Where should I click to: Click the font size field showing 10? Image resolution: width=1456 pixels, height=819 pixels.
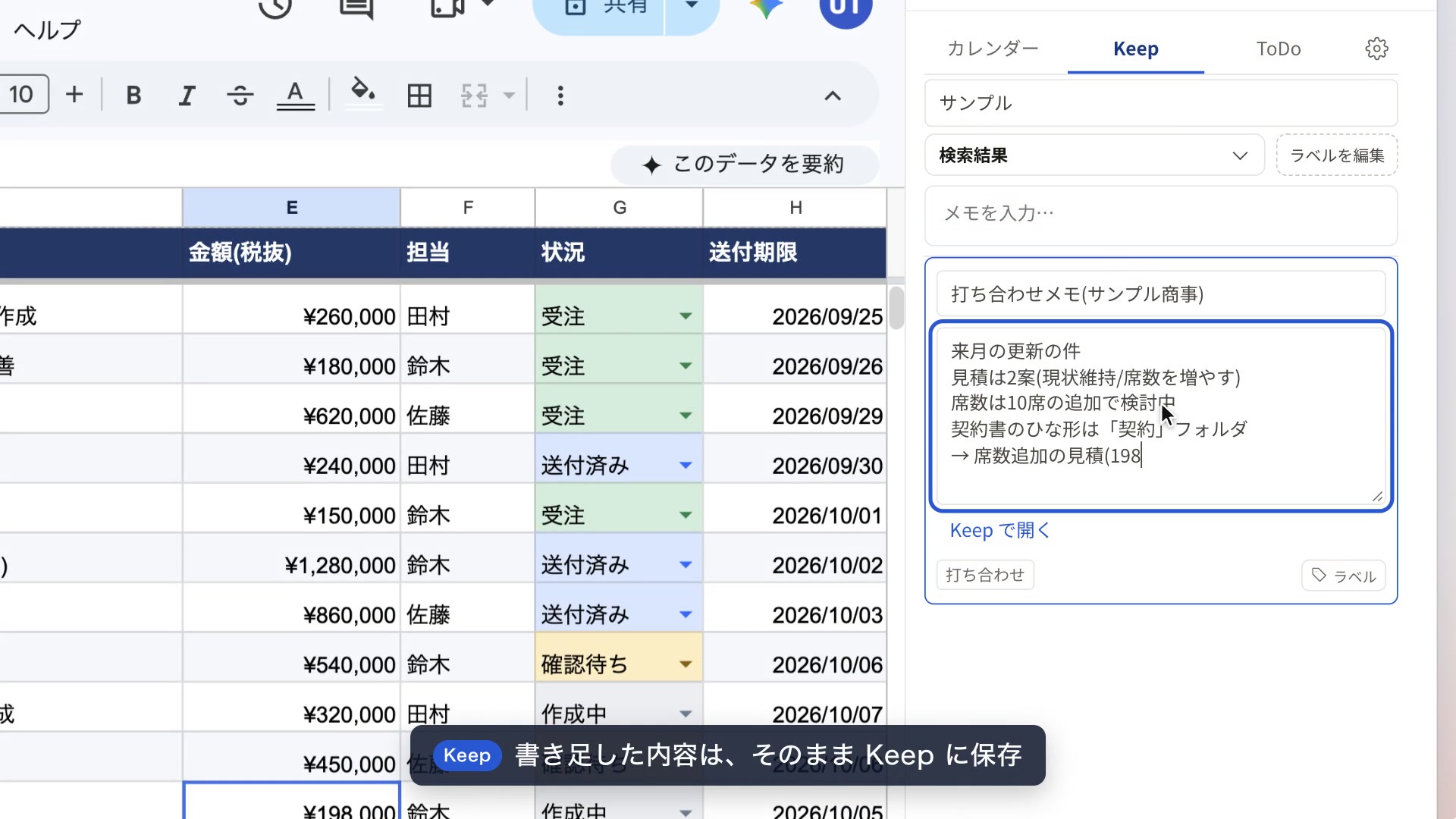[23, 94]
